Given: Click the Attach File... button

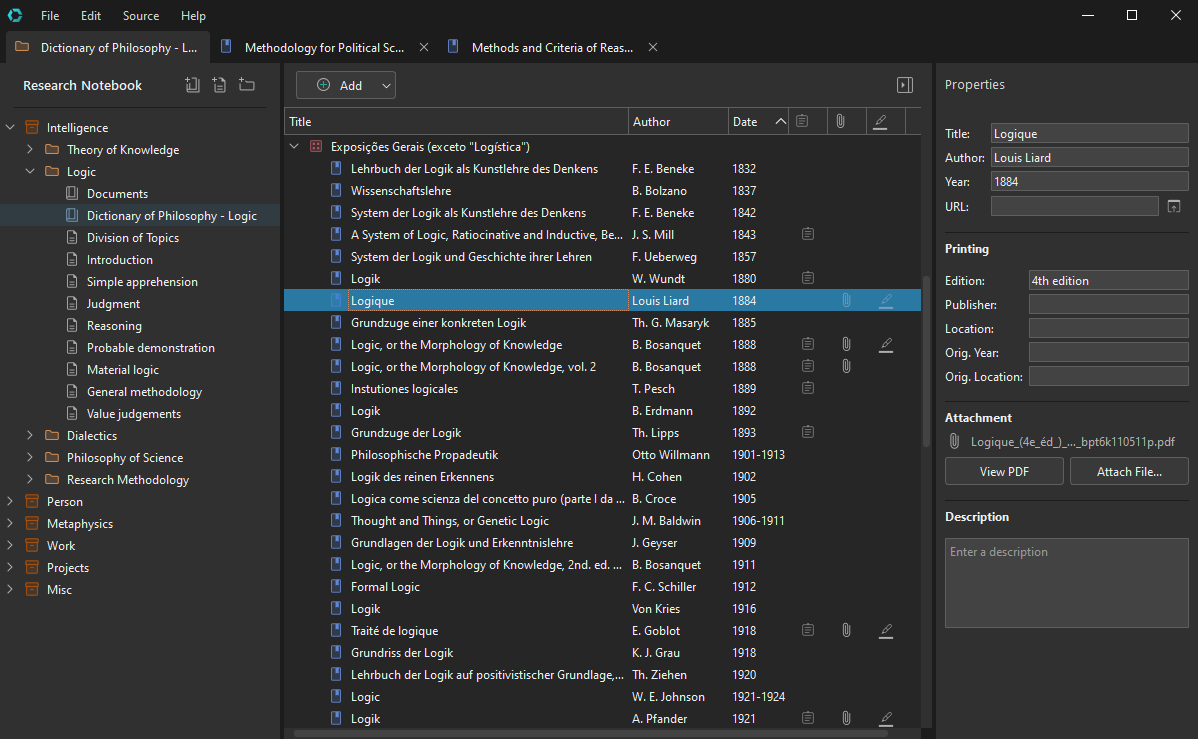Looking at the screenshot, I should [1129, 472].
